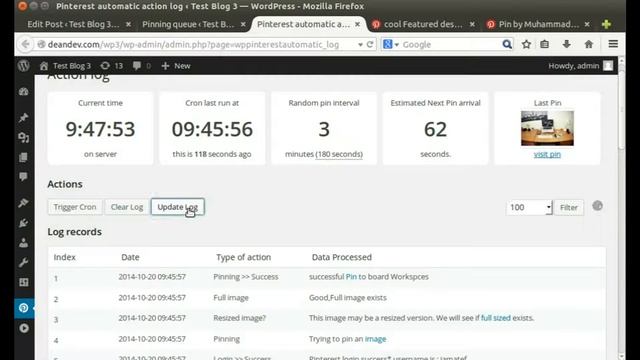Click the Filter button
This screenshot has height=360, width=640.
569,207
